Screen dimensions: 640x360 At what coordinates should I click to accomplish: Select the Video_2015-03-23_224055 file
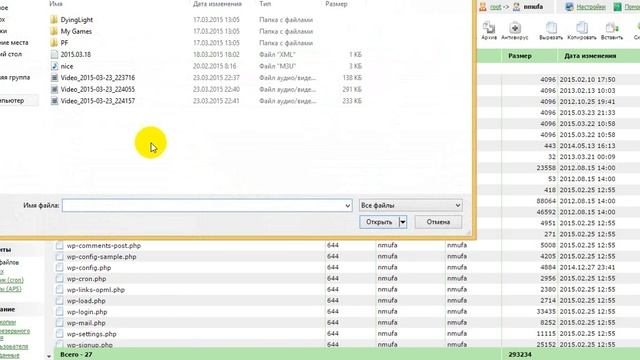click(98, 89)
